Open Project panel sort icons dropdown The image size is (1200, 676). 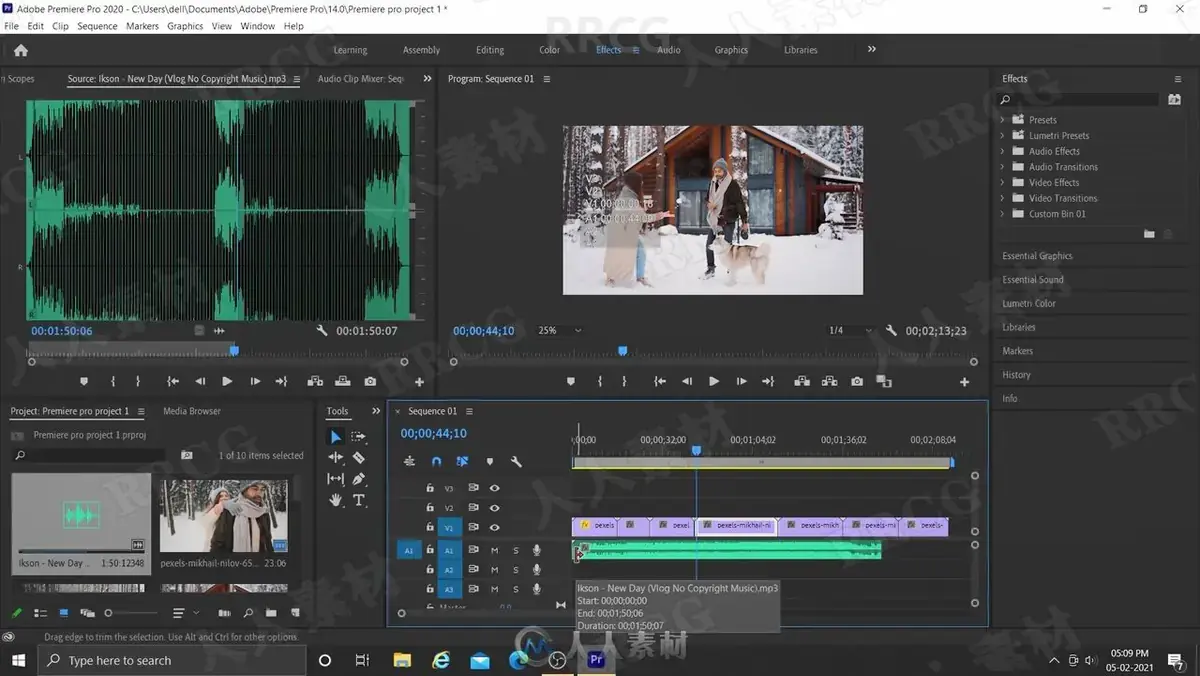[185, 613]
